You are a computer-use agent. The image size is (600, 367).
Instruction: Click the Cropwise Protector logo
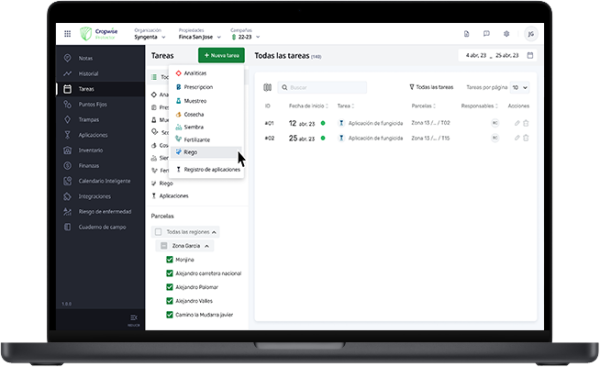(99, 34)
